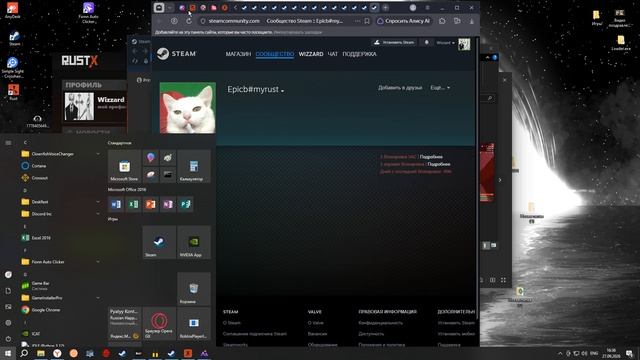640x360 pixels.
Task: Open Pictures icon in Start menu sidebar
Action: tap(8, 307)
